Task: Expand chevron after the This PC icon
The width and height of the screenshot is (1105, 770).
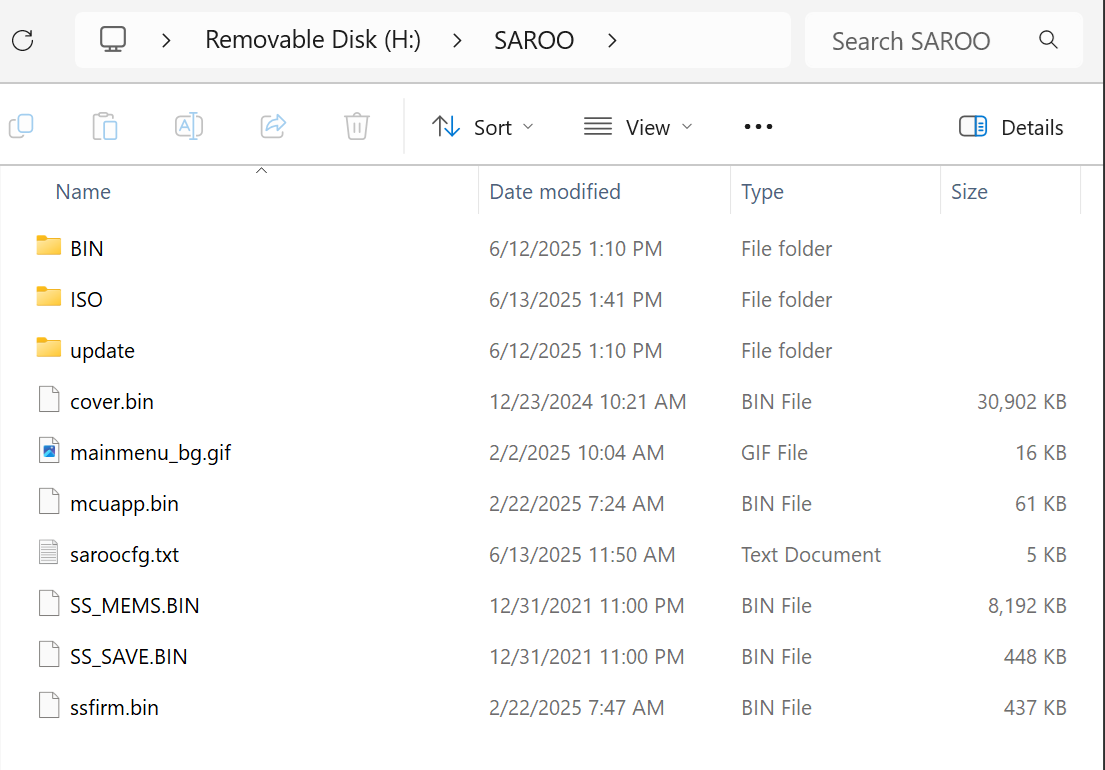Action: [166, 41]
